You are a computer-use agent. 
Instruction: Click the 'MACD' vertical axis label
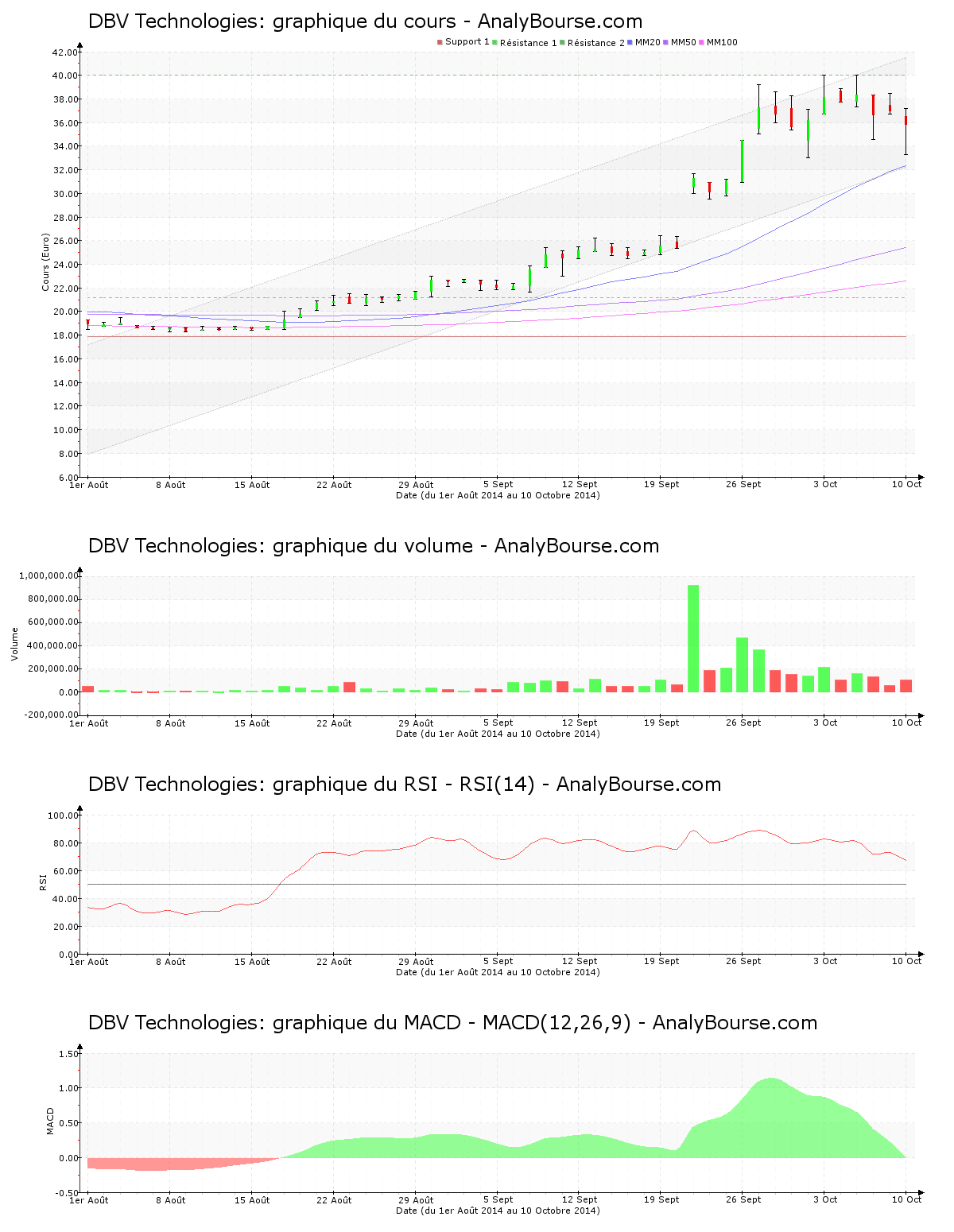pyautogui.click(x=51, y=1121)
